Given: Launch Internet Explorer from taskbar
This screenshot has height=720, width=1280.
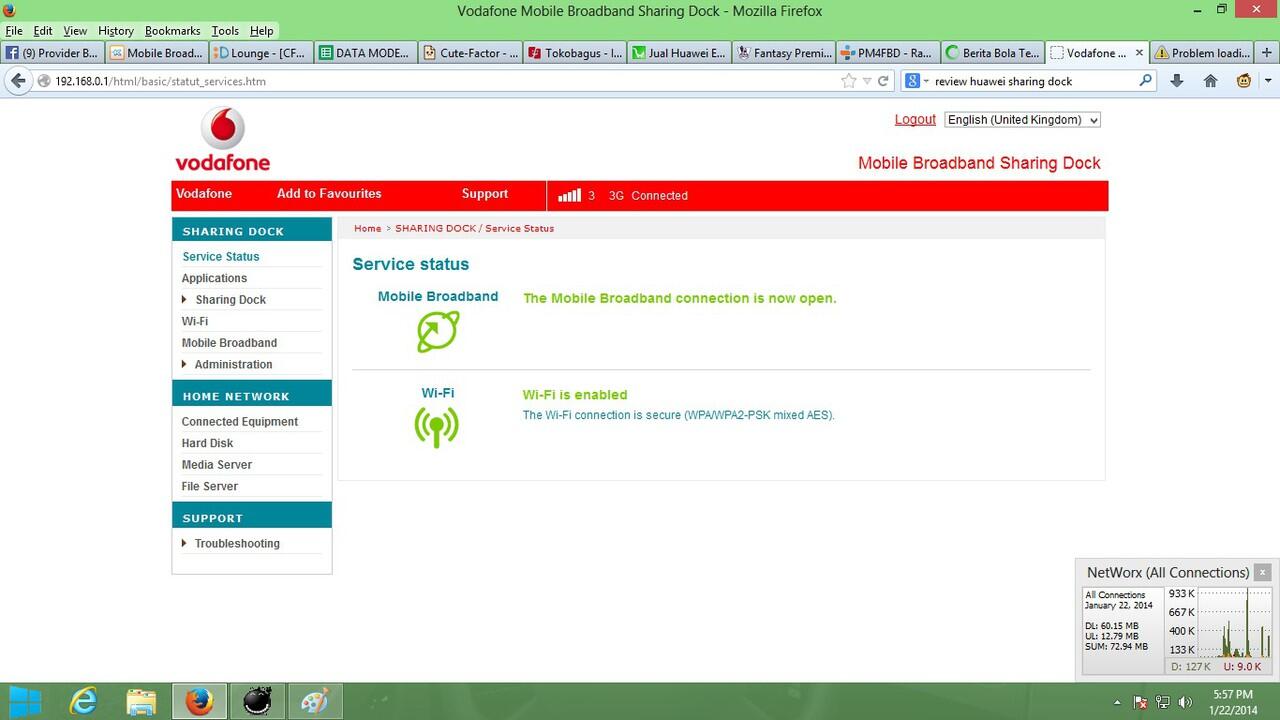Looking at the screenshot, I should pyautogui.click(x=83, y=702).
